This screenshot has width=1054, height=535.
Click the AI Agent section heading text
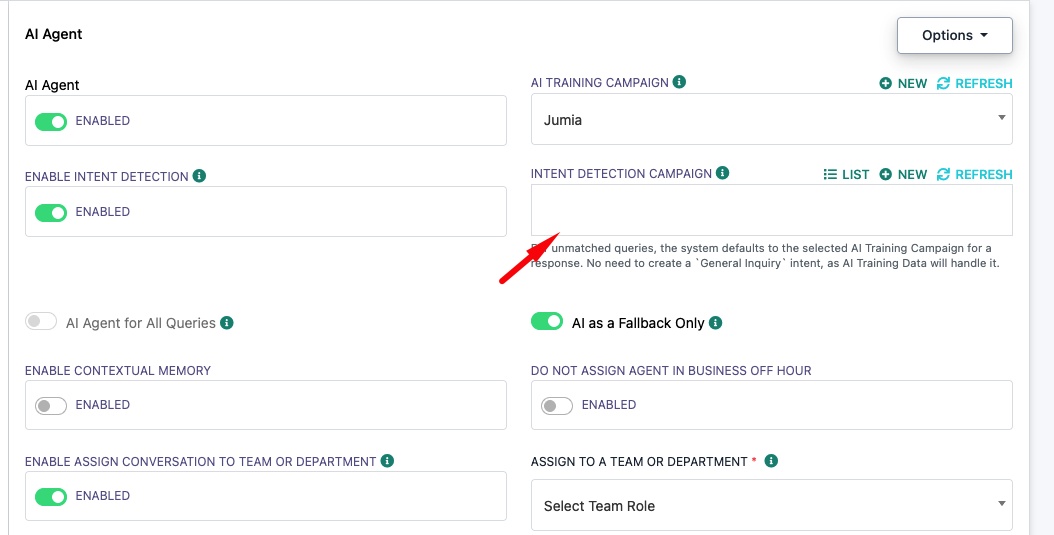tap(54, 34)
